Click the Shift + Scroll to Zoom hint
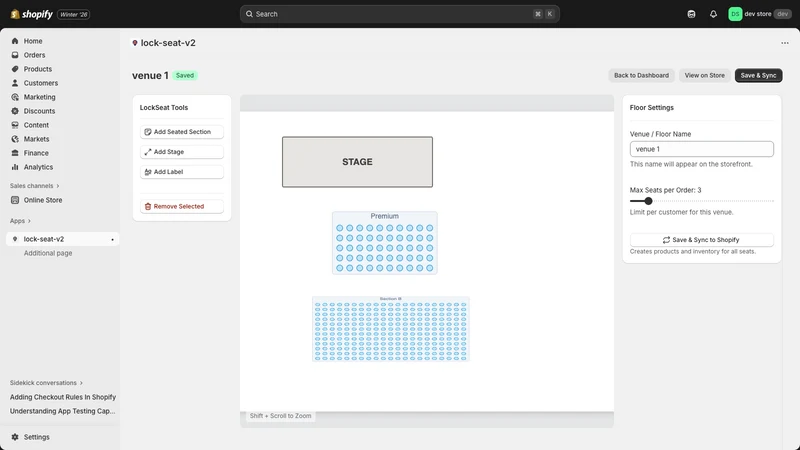This screenshot has width=800, height=450. [280, 416]
